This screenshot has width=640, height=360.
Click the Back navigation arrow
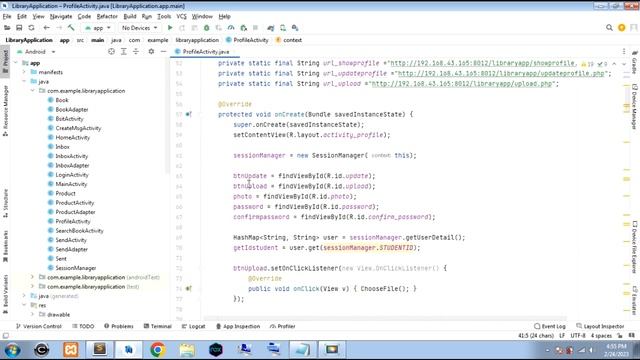[46, 28]
